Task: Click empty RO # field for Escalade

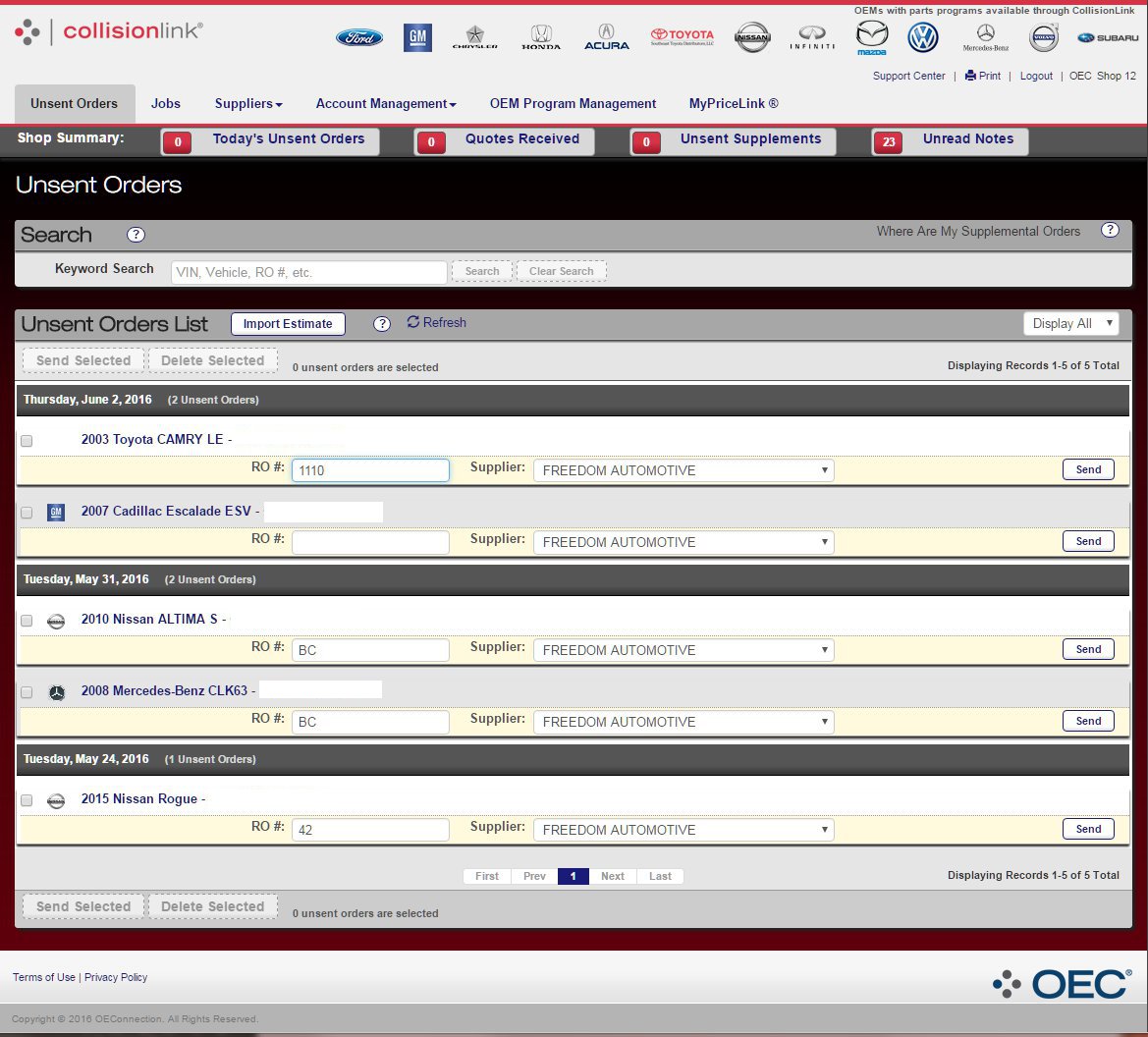Action: tap(370, 542)
